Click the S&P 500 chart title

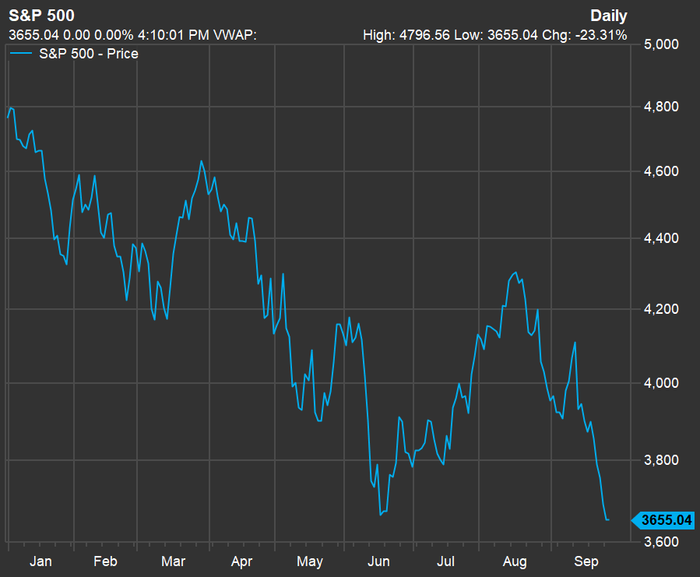coord(42,16)
